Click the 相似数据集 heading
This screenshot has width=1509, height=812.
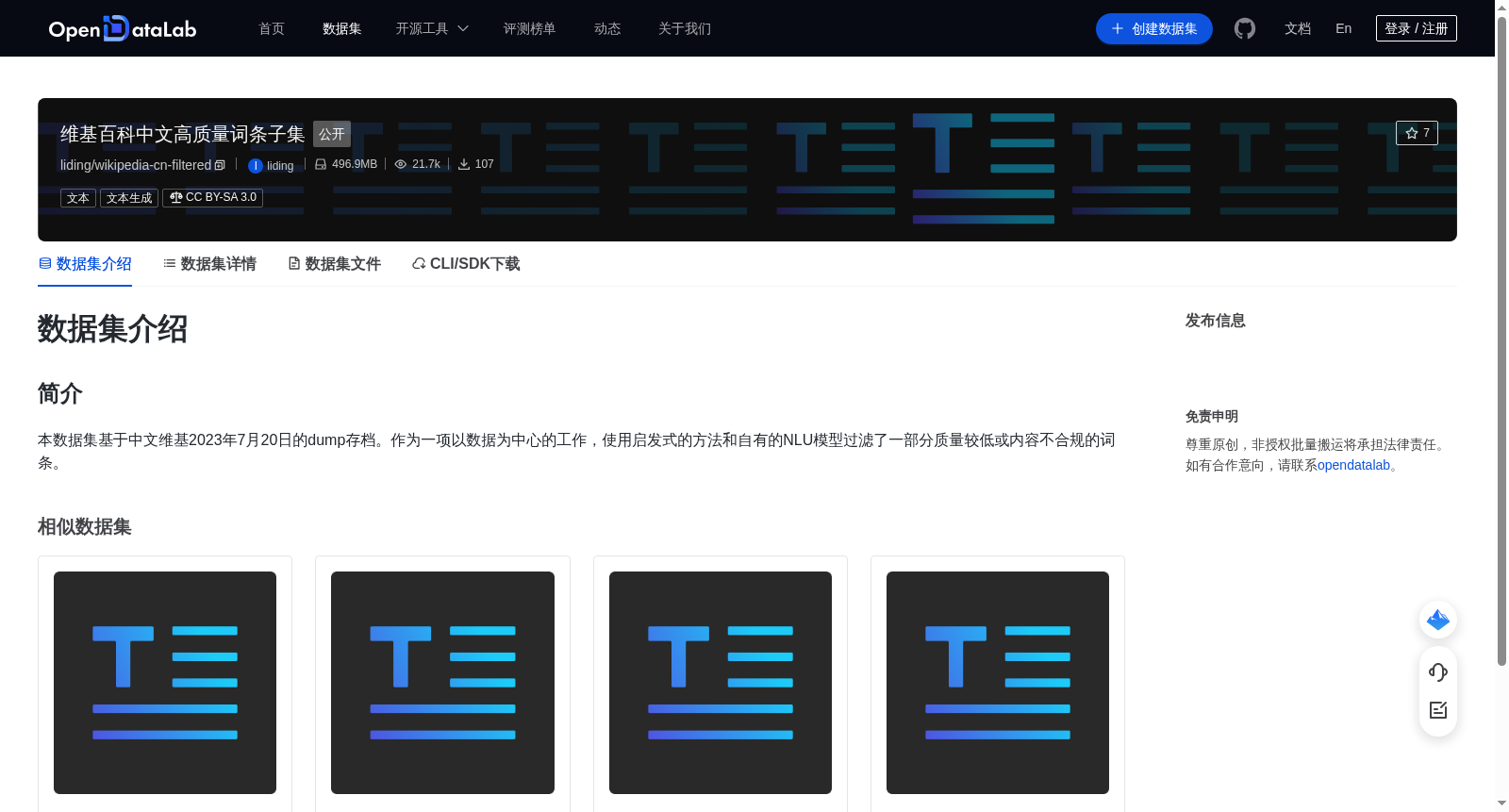click(x=84, y=527)
